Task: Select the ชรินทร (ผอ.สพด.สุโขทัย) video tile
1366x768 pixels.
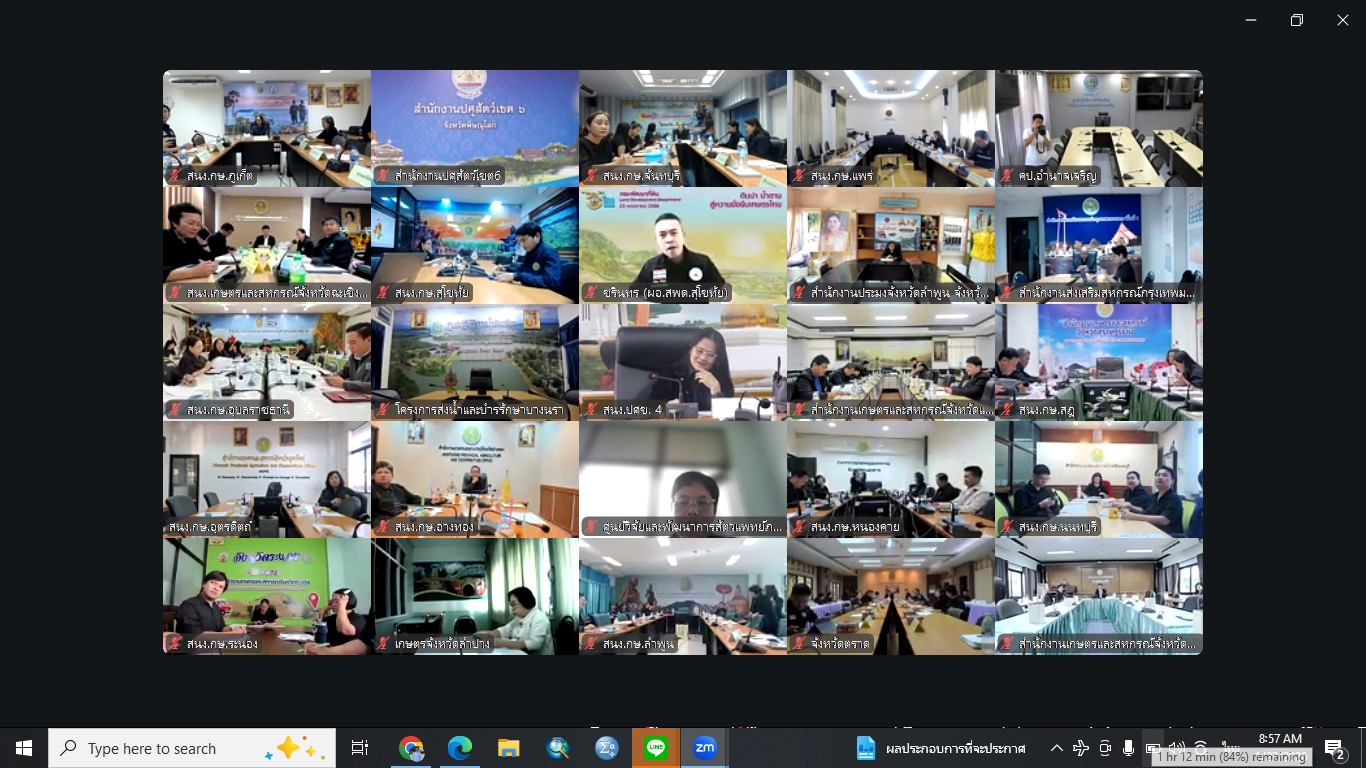Action: [683, 245]
